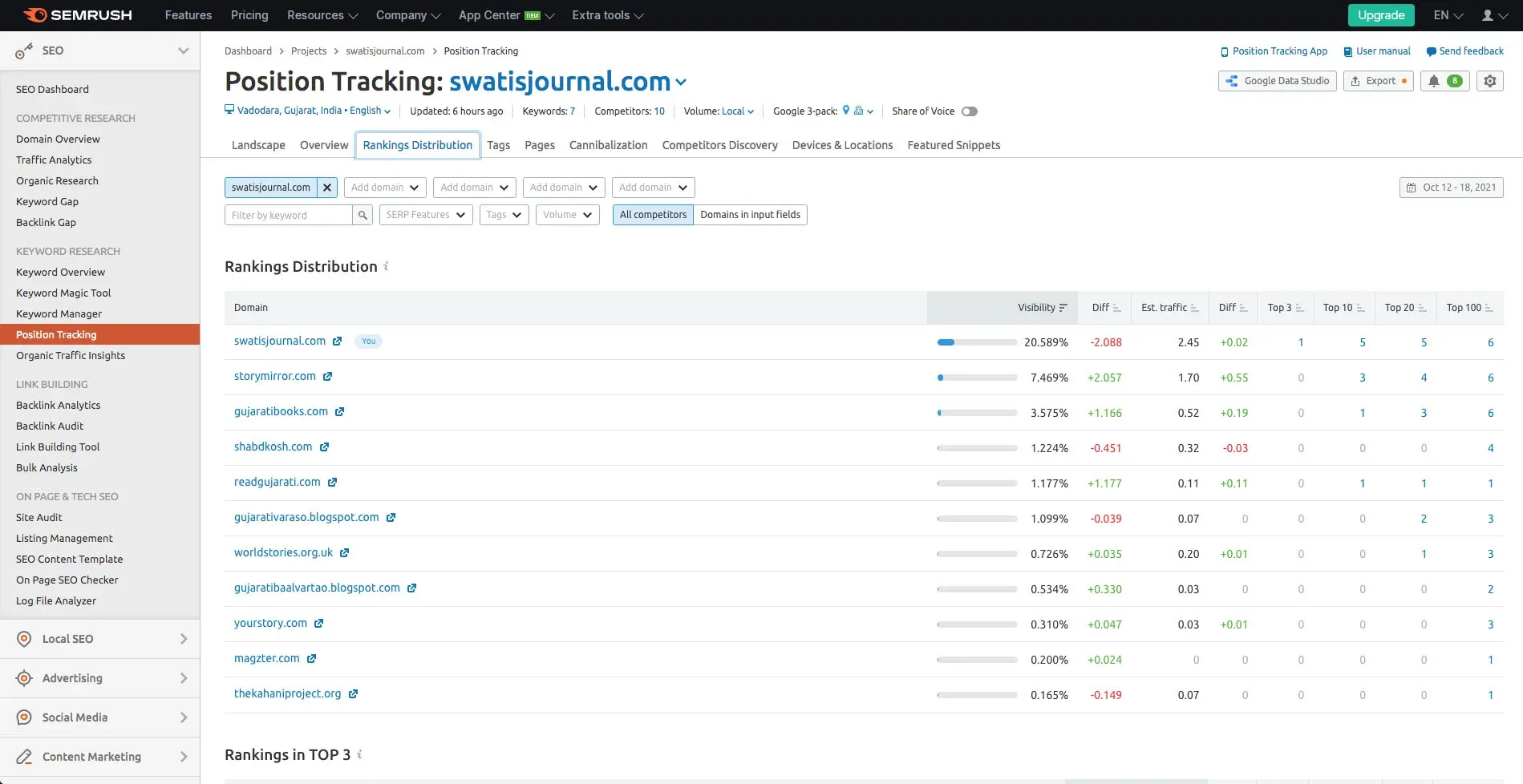Expand the Advertising sidebar section
Viewport: 1523px width, 784px height.
pyautogui.click(x=99, y=678)
